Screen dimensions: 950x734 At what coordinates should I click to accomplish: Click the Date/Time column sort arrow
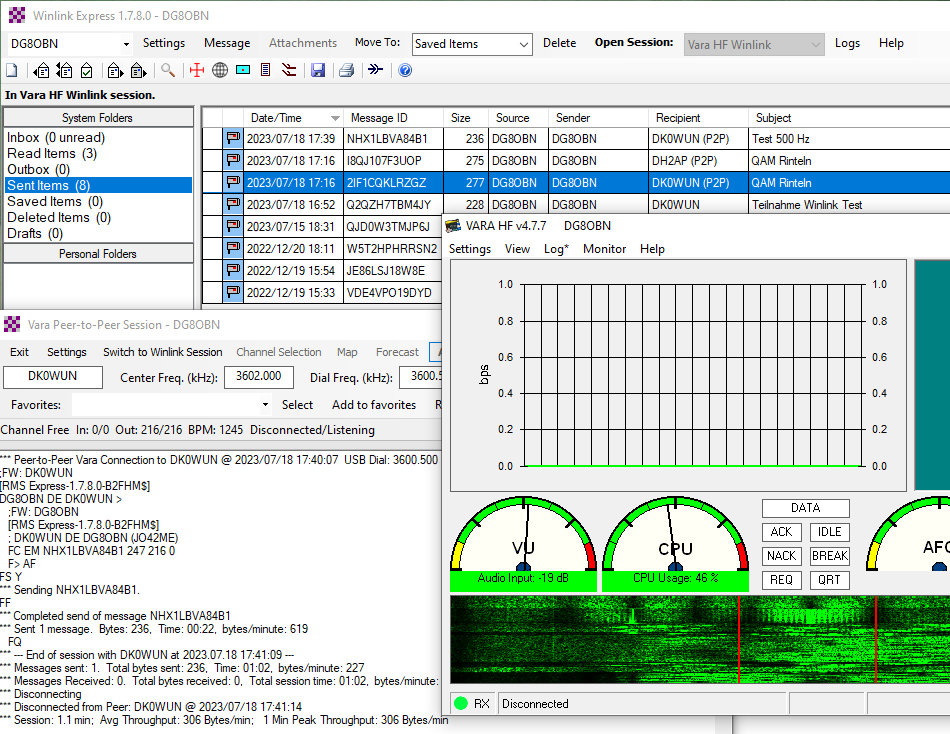tap(335, 118)
